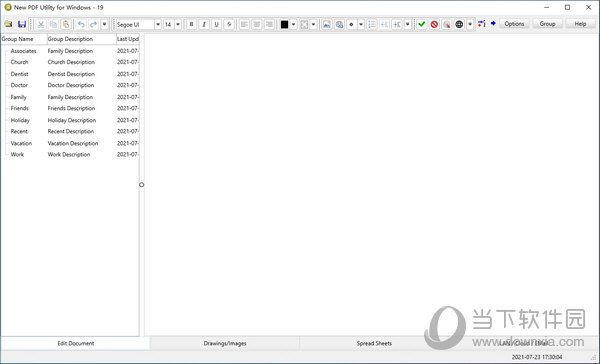Click the green checkmark icon
This screenshot has height=364, width=600.
[x=422, y=24]
